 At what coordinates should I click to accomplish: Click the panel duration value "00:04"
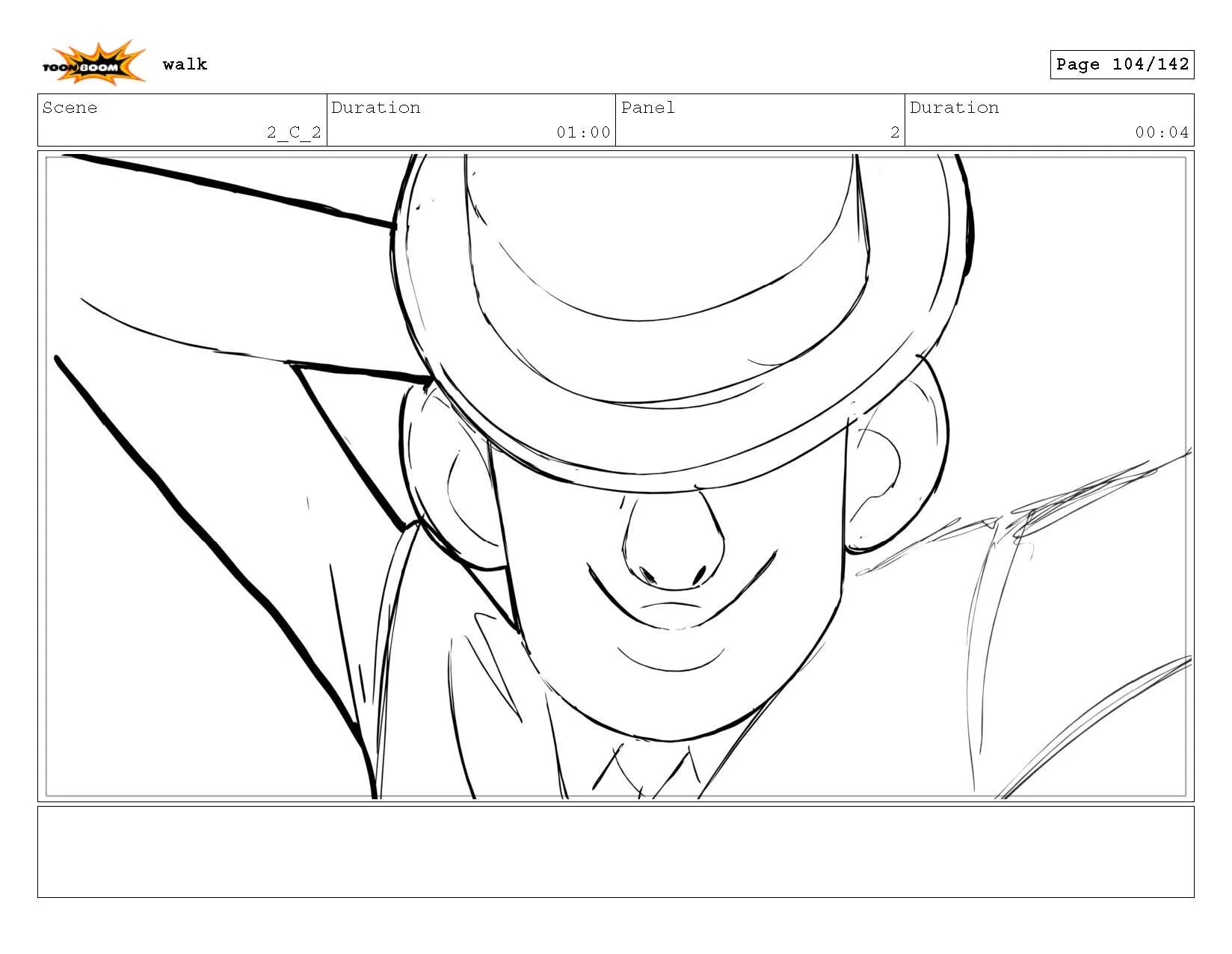pos(1162,132)
